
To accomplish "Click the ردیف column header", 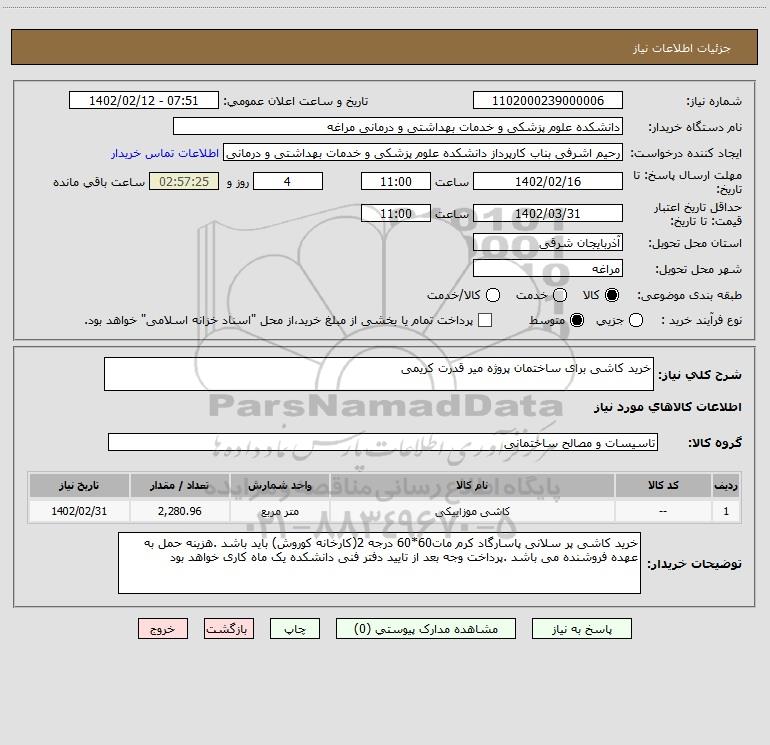I will click(x=726, y=485).
